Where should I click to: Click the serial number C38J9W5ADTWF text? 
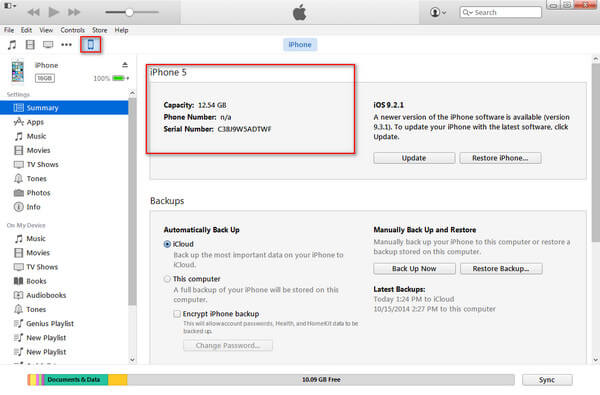coord(245,129)
